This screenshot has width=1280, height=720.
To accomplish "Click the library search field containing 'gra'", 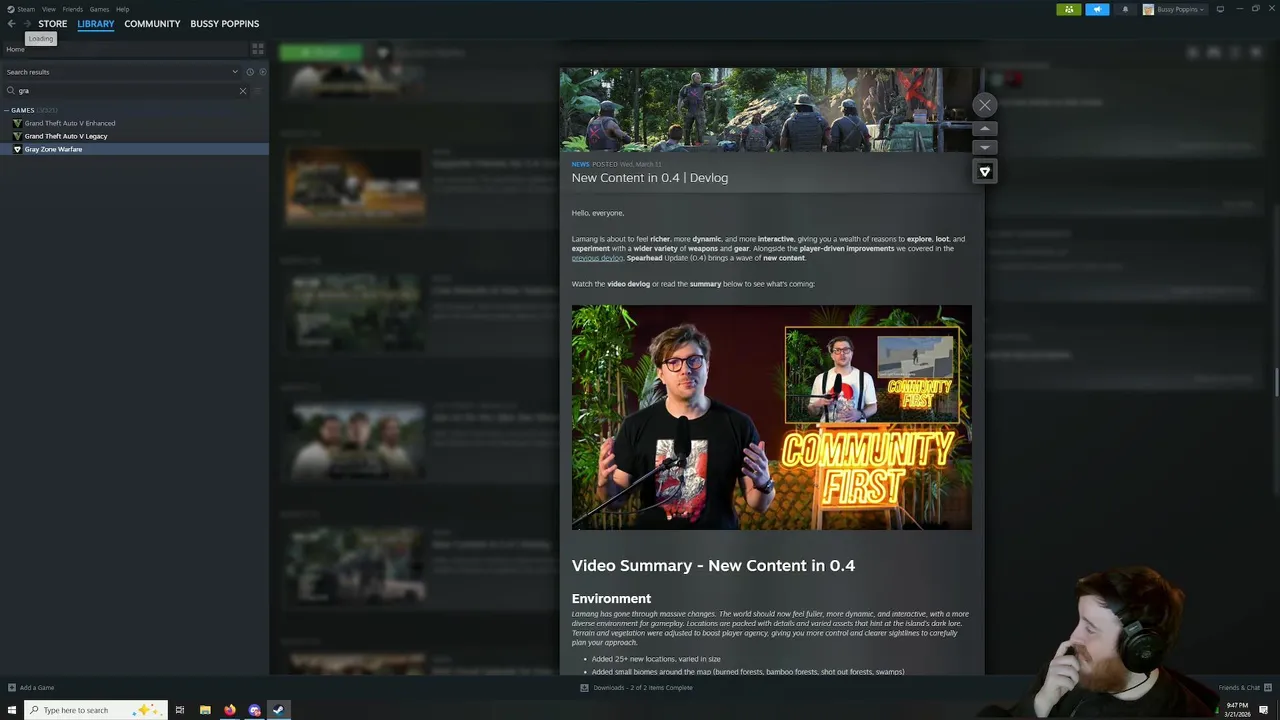I will pyautogui.click(x=126, y=91).
